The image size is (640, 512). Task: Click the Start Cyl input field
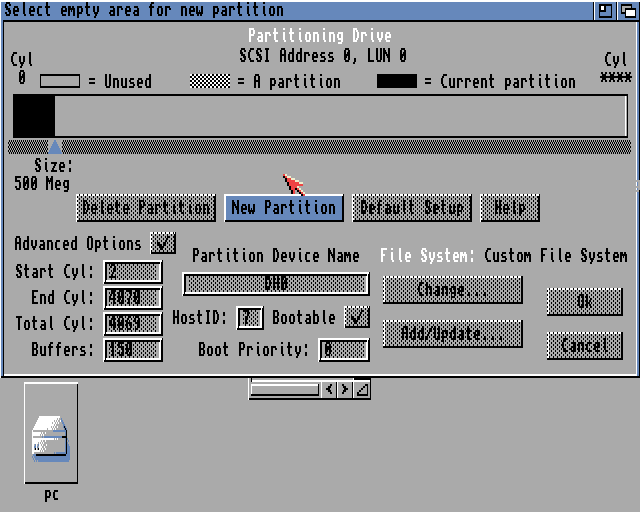pos(133,272)
